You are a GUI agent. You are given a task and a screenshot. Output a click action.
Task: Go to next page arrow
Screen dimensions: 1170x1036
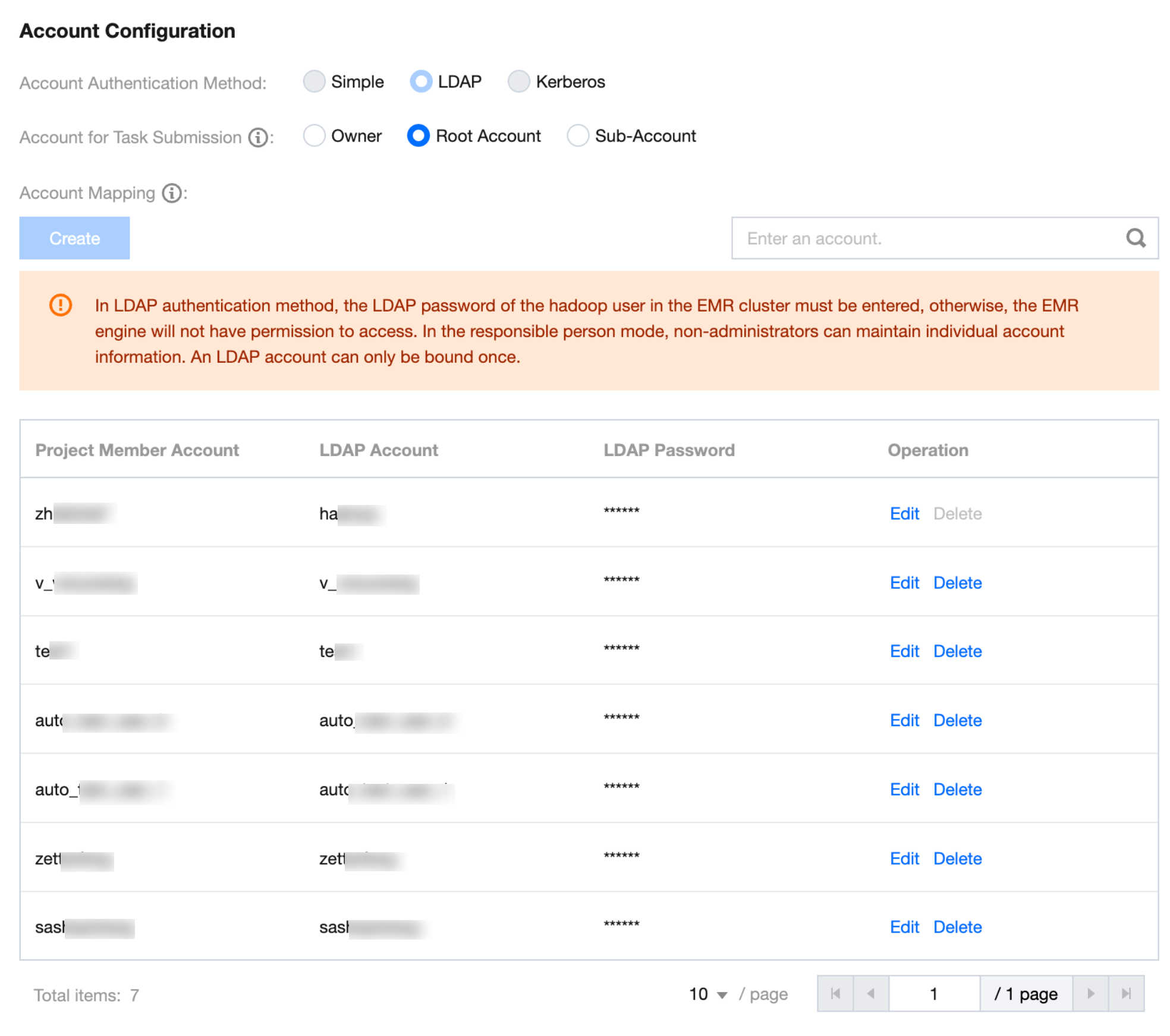(1090, 993)
